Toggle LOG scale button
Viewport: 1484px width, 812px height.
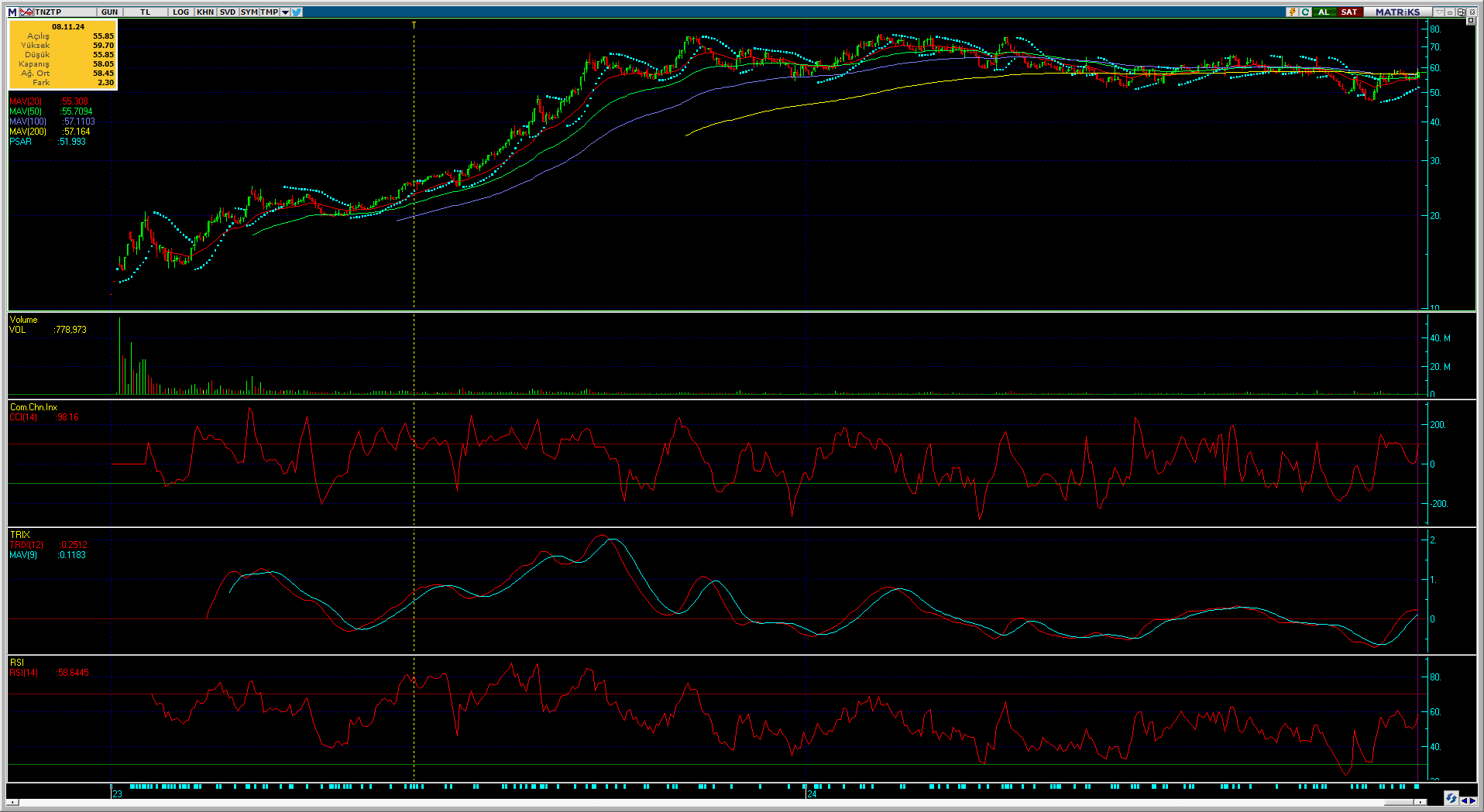point(180,12)
